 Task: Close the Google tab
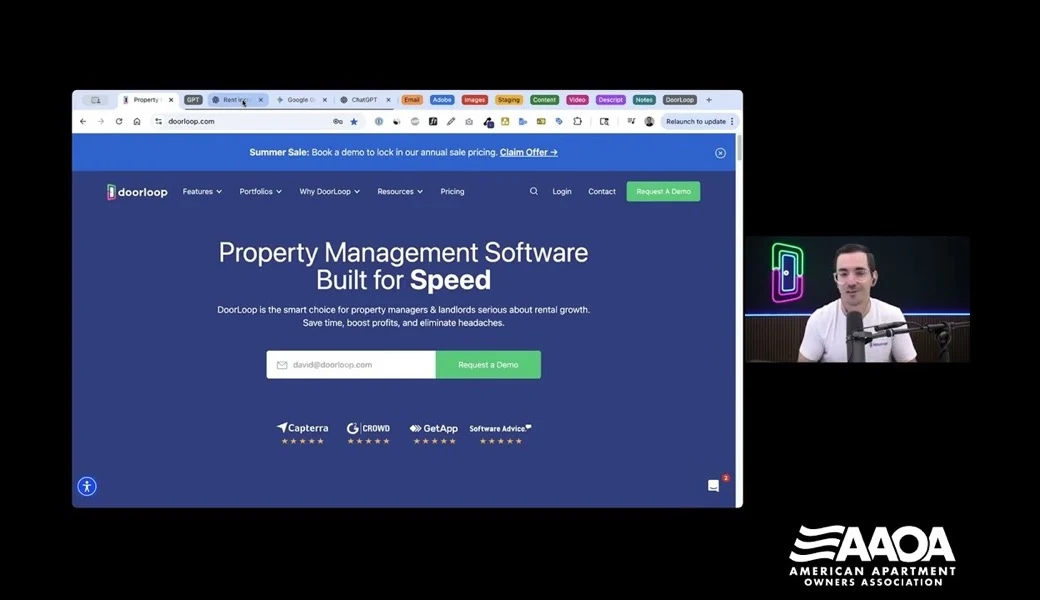click(x=324, y=100)
